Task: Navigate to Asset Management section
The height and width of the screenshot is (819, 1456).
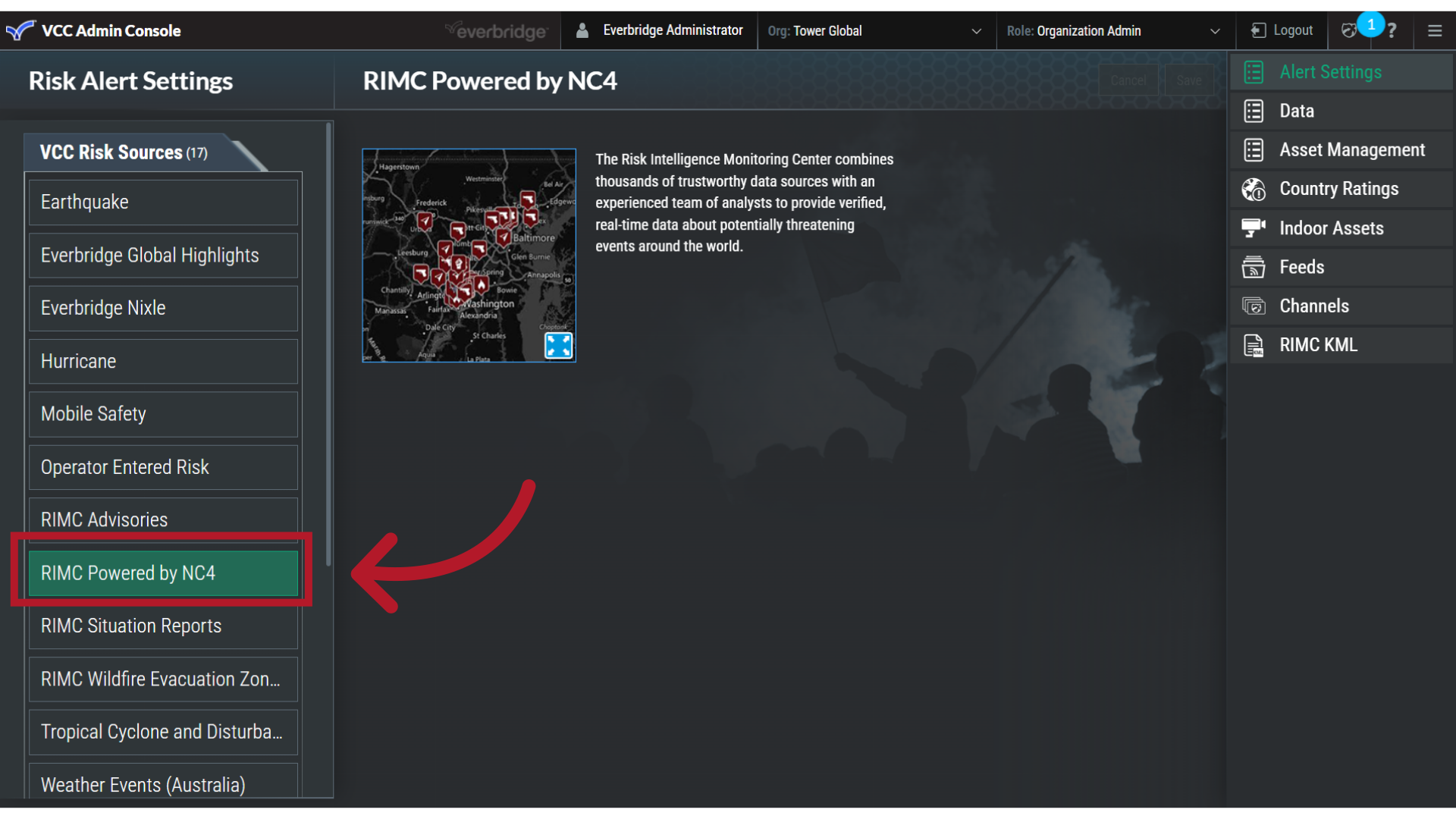Action: click(x=1352, y=149)
